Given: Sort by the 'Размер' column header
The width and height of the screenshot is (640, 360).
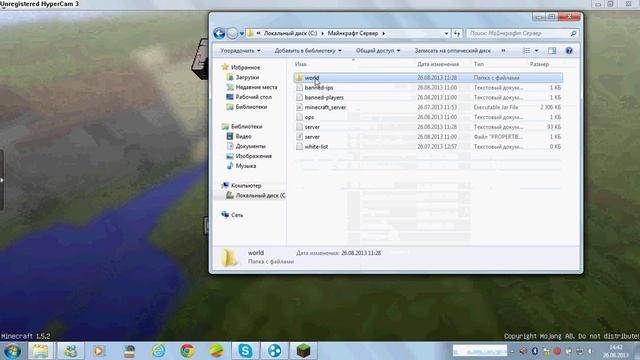Looking at the screenshot, I should (x=539, y=64).
